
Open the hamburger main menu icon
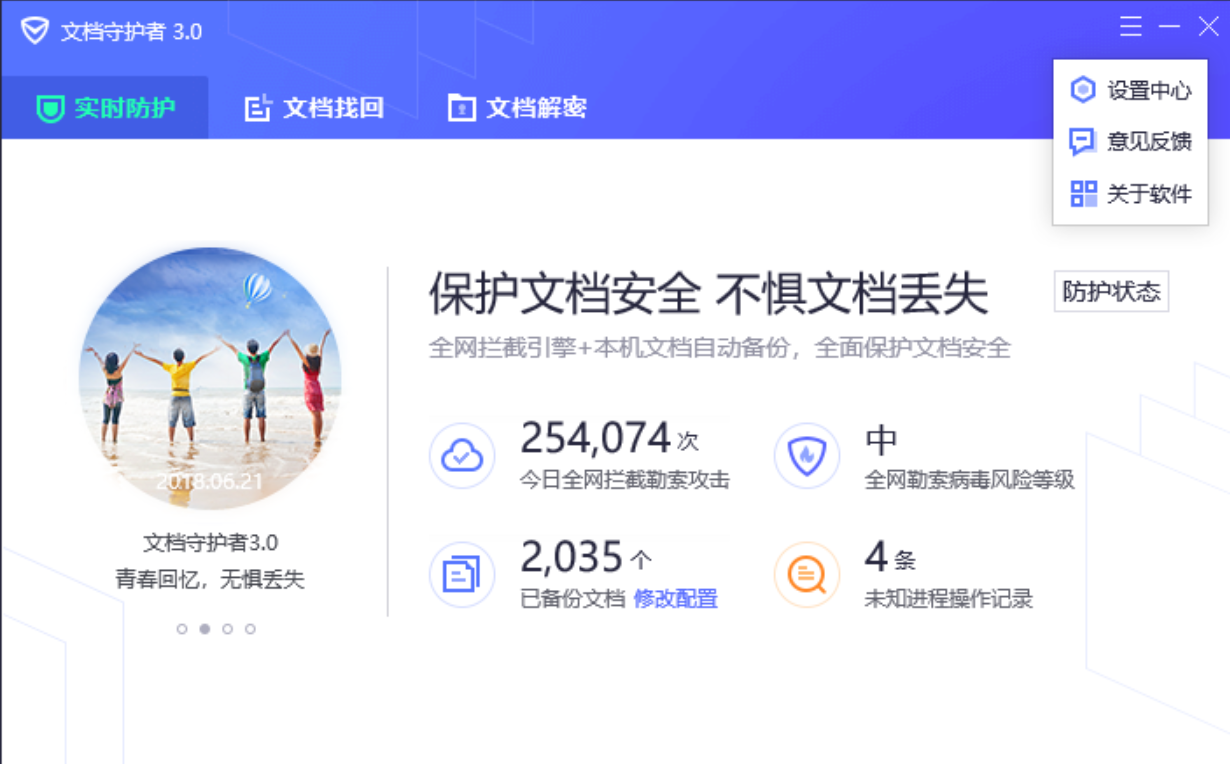(x=1131, y=27)
